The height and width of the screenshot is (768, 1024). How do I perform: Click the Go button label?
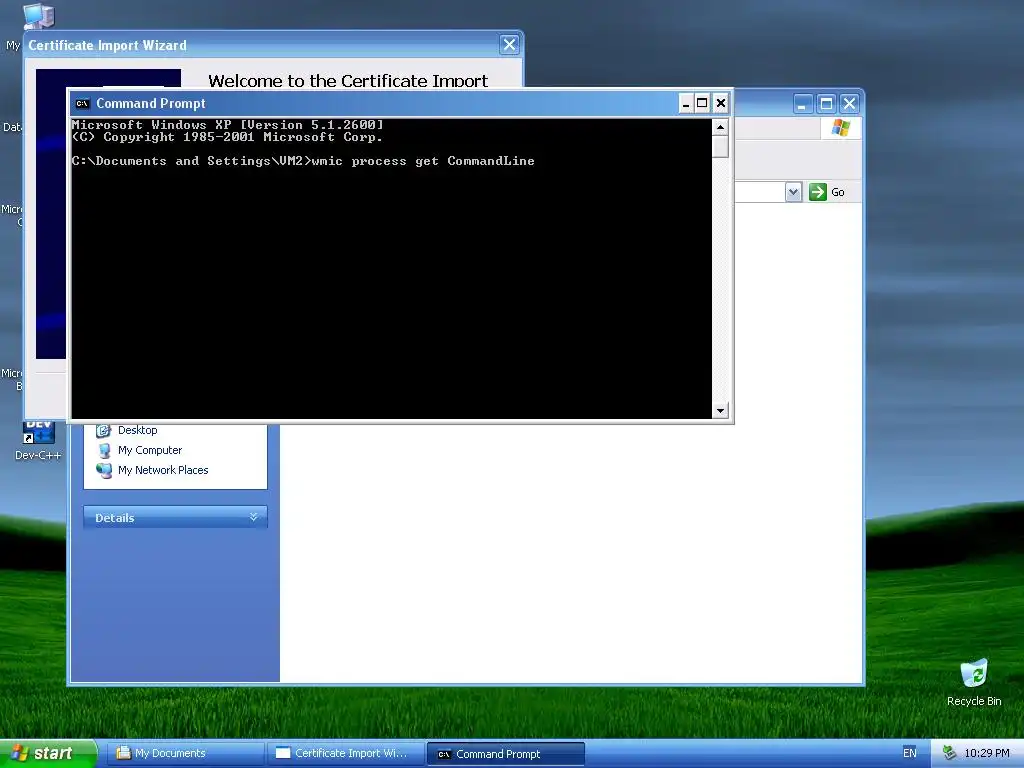(838, 192)
